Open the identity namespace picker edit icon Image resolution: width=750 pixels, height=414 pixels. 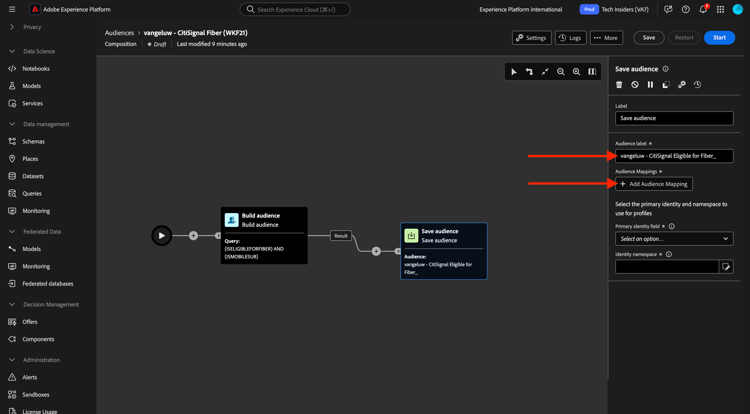[726, 267]
